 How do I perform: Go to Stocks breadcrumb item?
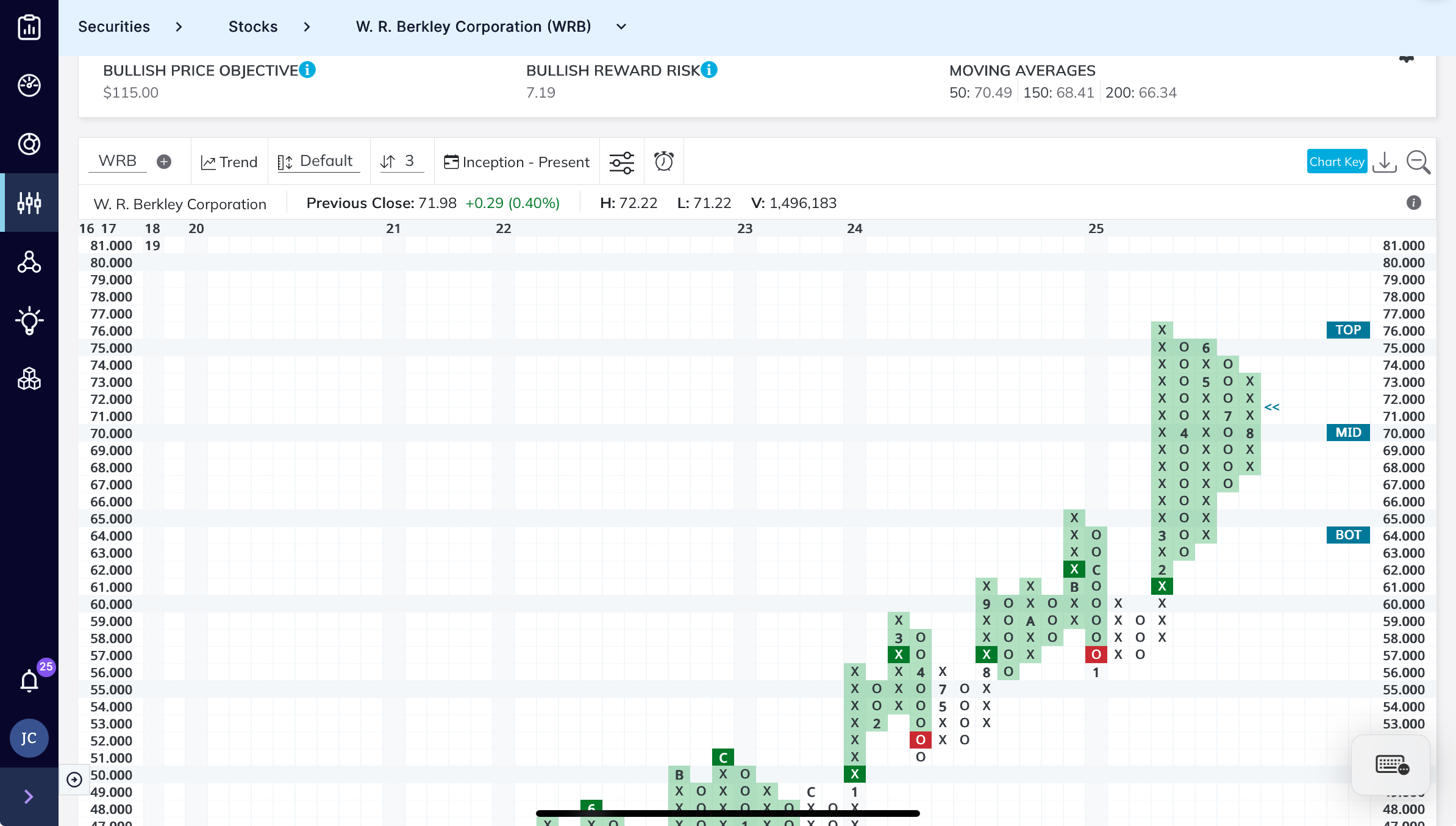(x=253, y=27)
